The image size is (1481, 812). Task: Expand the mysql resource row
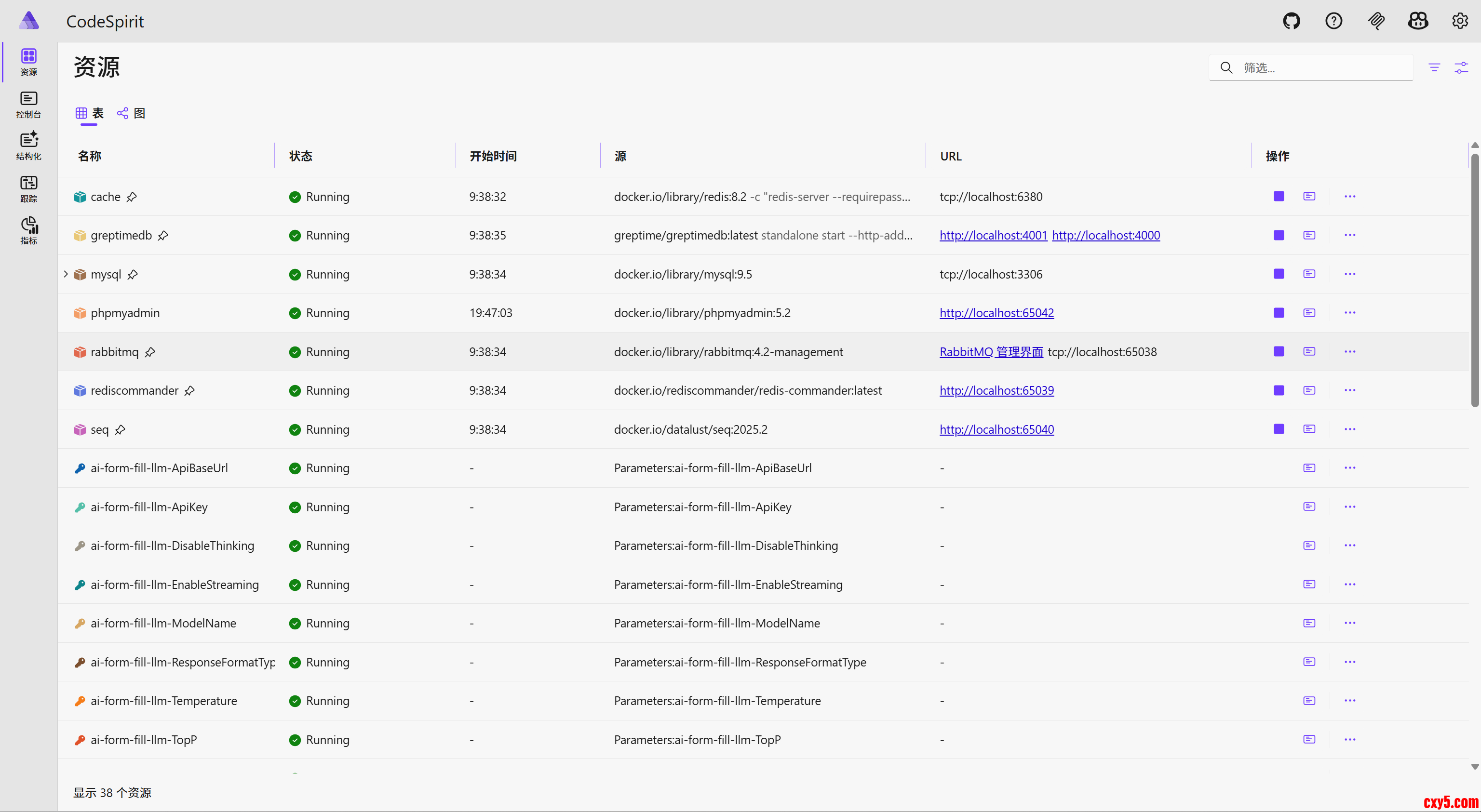pyautogui.click(x=66, y=274)
